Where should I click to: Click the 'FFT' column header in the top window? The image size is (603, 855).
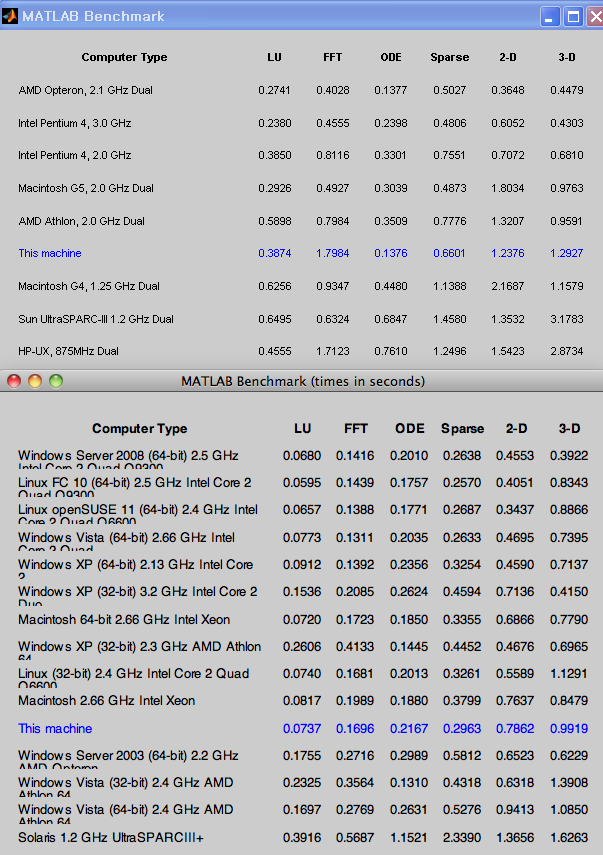(333, 57)
